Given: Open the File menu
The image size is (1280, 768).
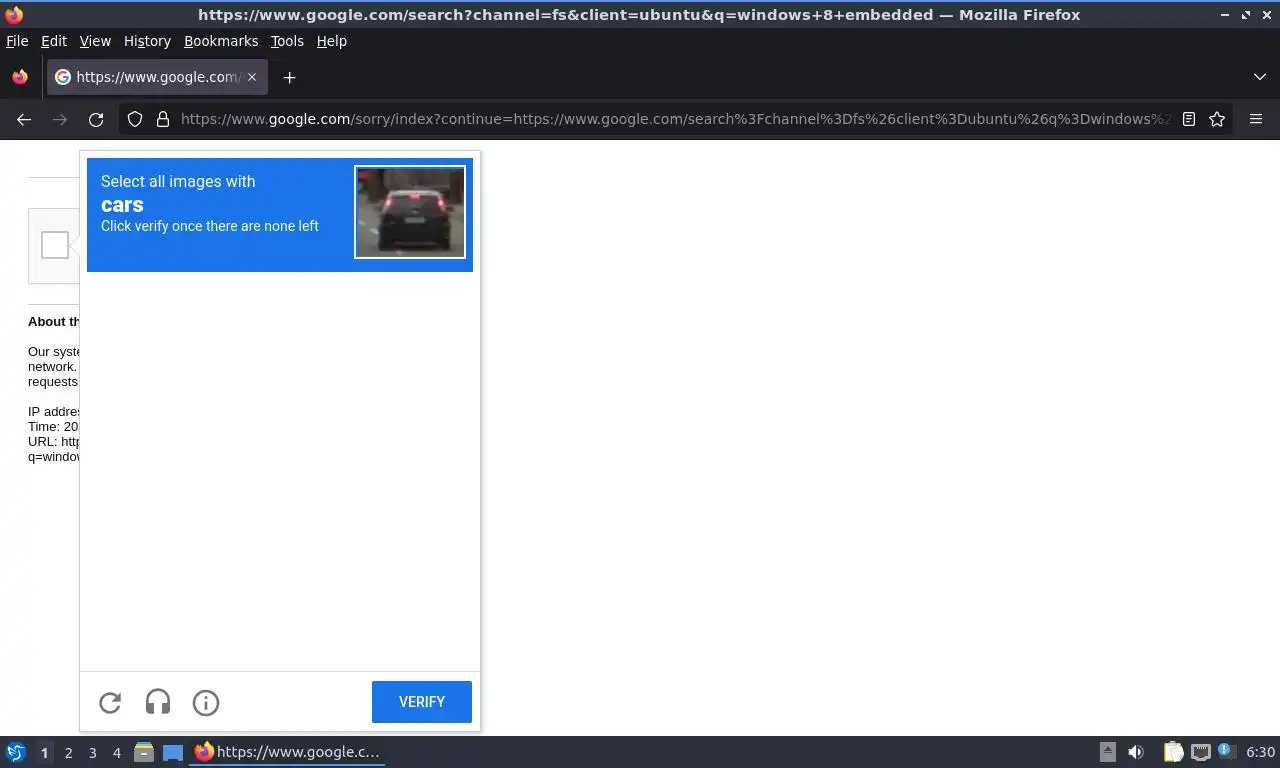Looking at the screenshot, I should click(x=17, y=41).
